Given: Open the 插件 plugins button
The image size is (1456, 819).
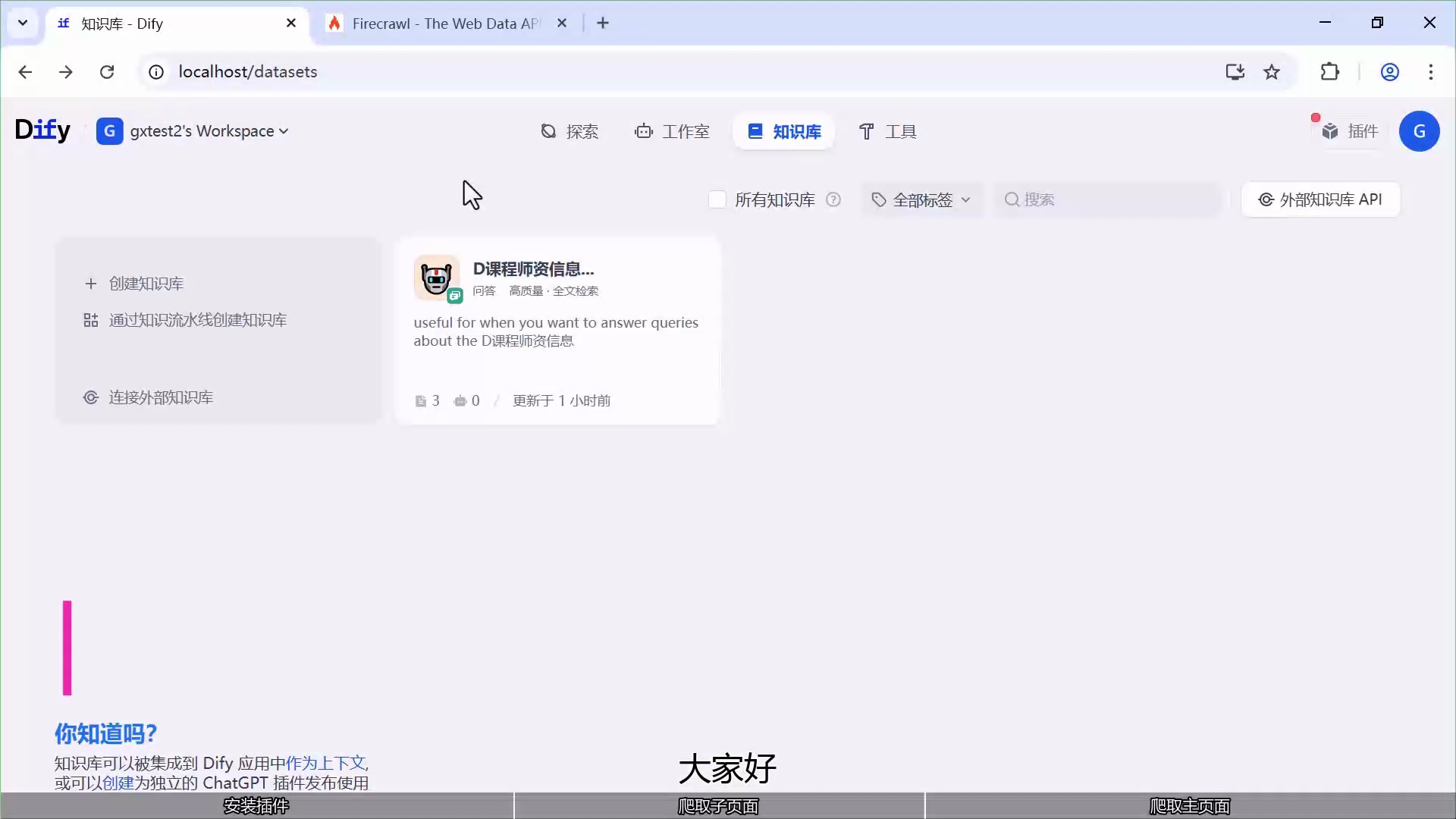Looking at the screenshot, I should [x=1349, y=132].
